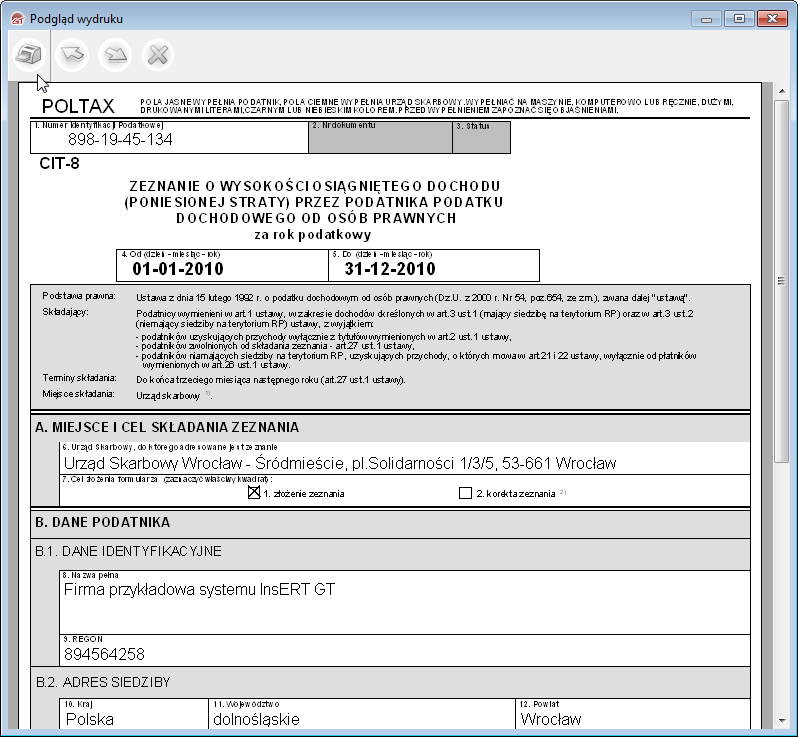Open the title bar application icon menu

coord(14,18)
